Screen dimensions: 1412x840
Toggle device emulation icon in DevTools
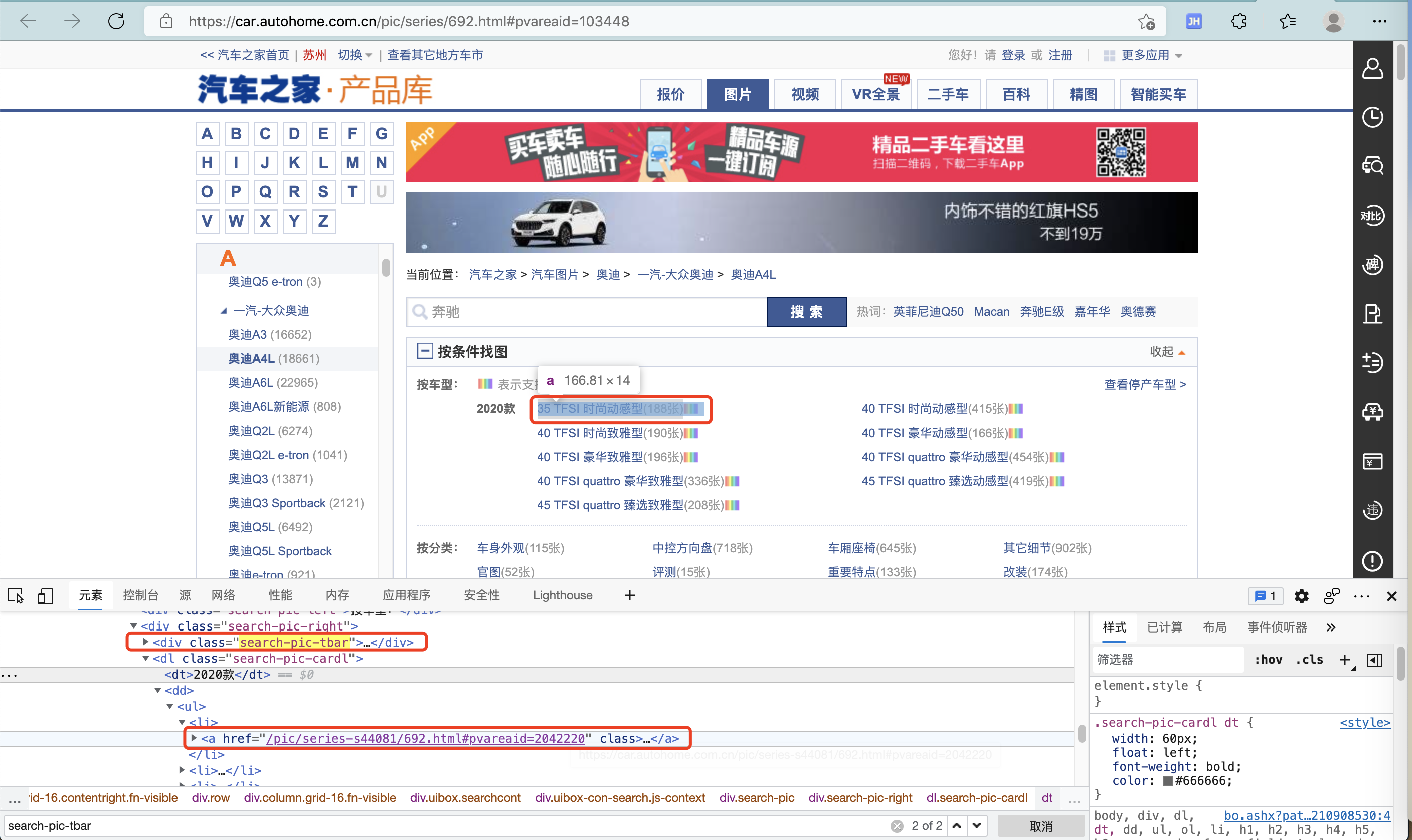pyautogui.click(x=45, y=595)
